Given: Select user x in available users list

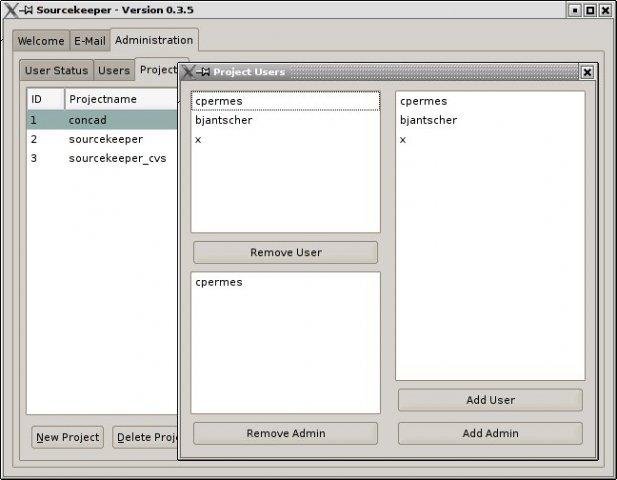Looking at the screenshot, I should (490, 139).
